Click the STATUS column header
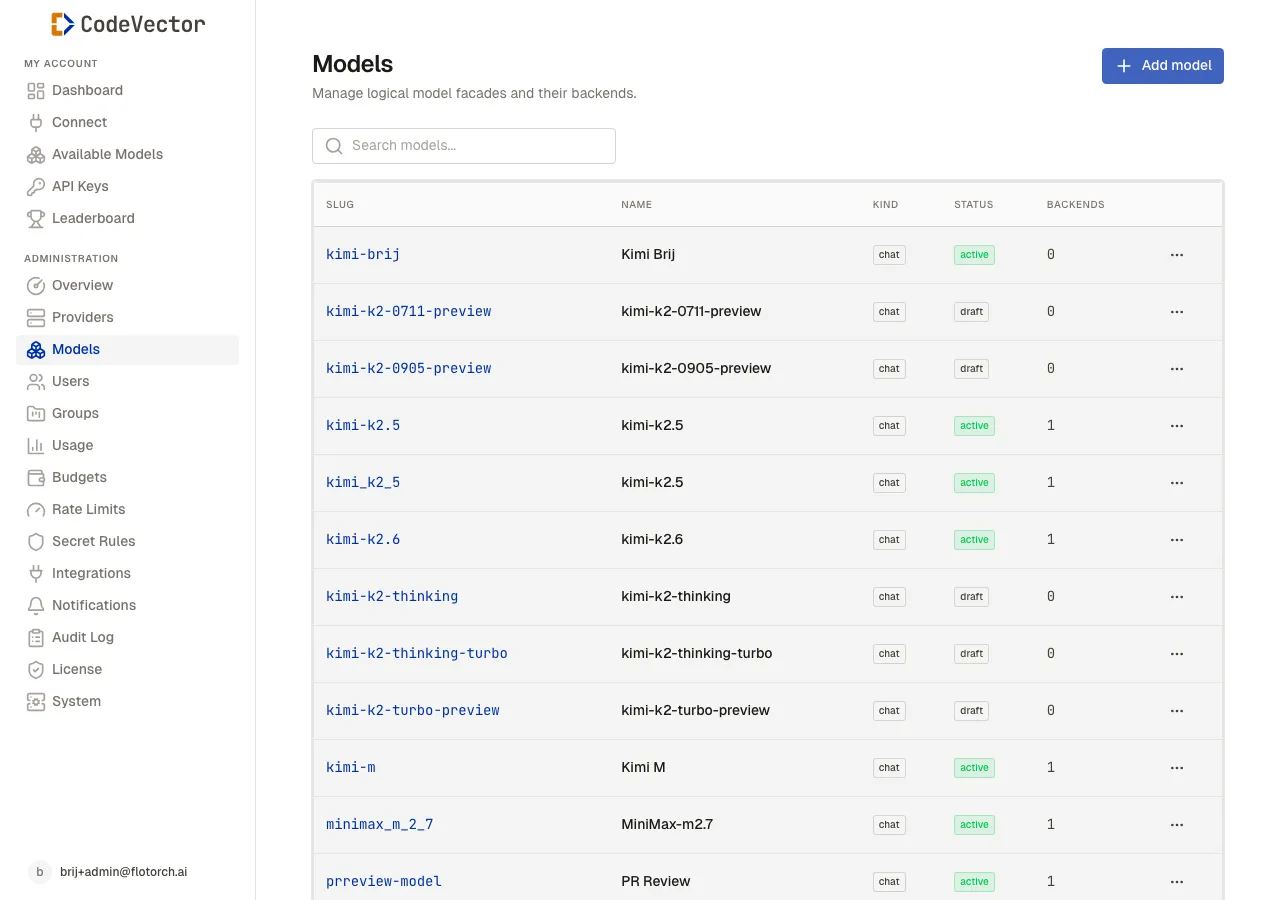 (x=974, y=205)
